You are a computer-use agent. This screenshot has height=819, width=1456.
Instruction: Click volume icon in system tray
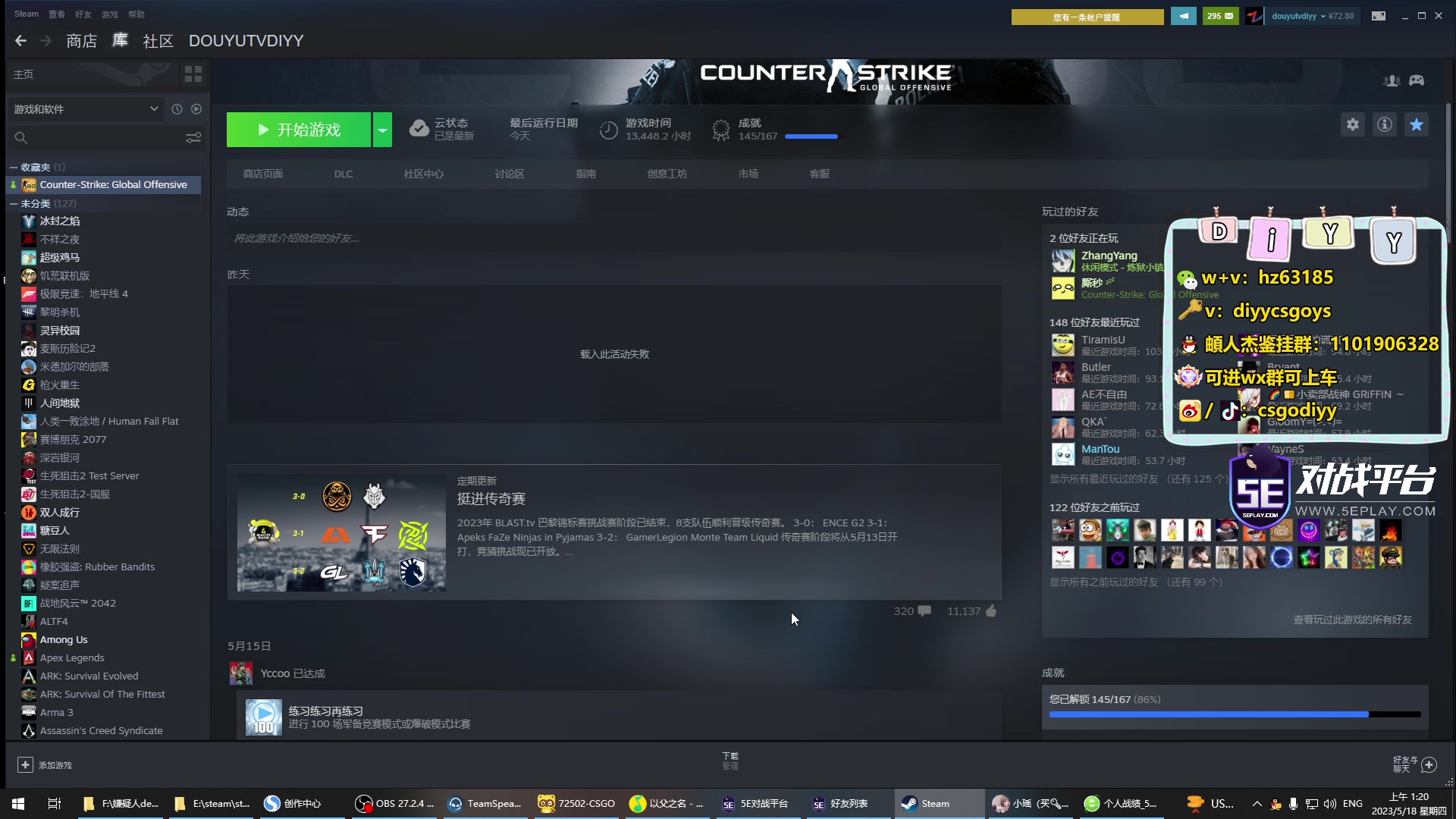[1330, 804]
